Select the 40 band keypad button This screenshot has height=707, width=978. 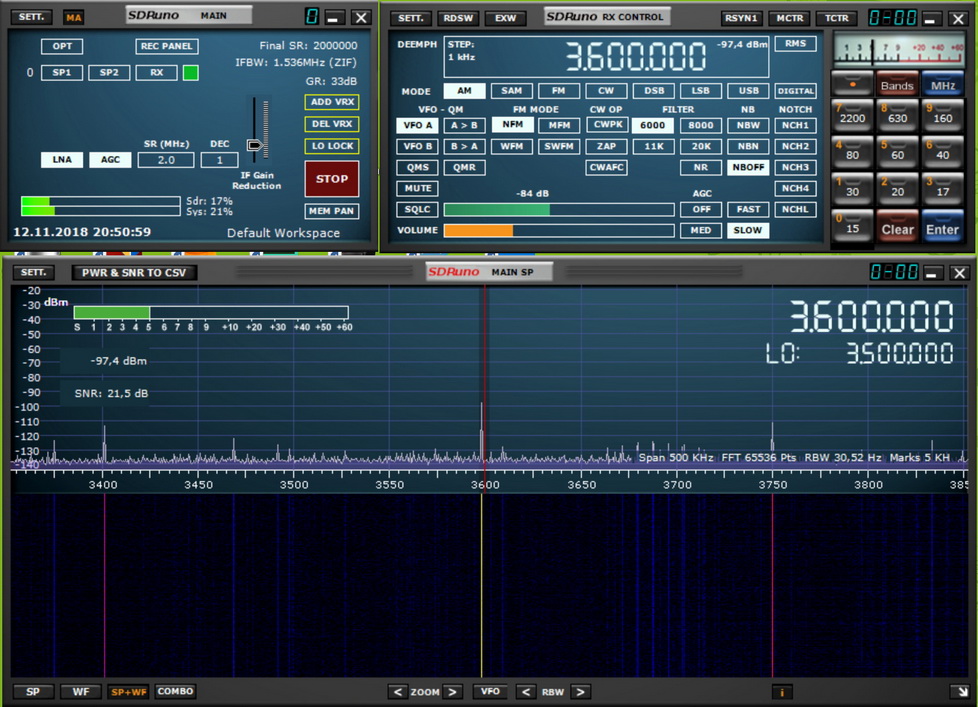click(x=942, y=152)
